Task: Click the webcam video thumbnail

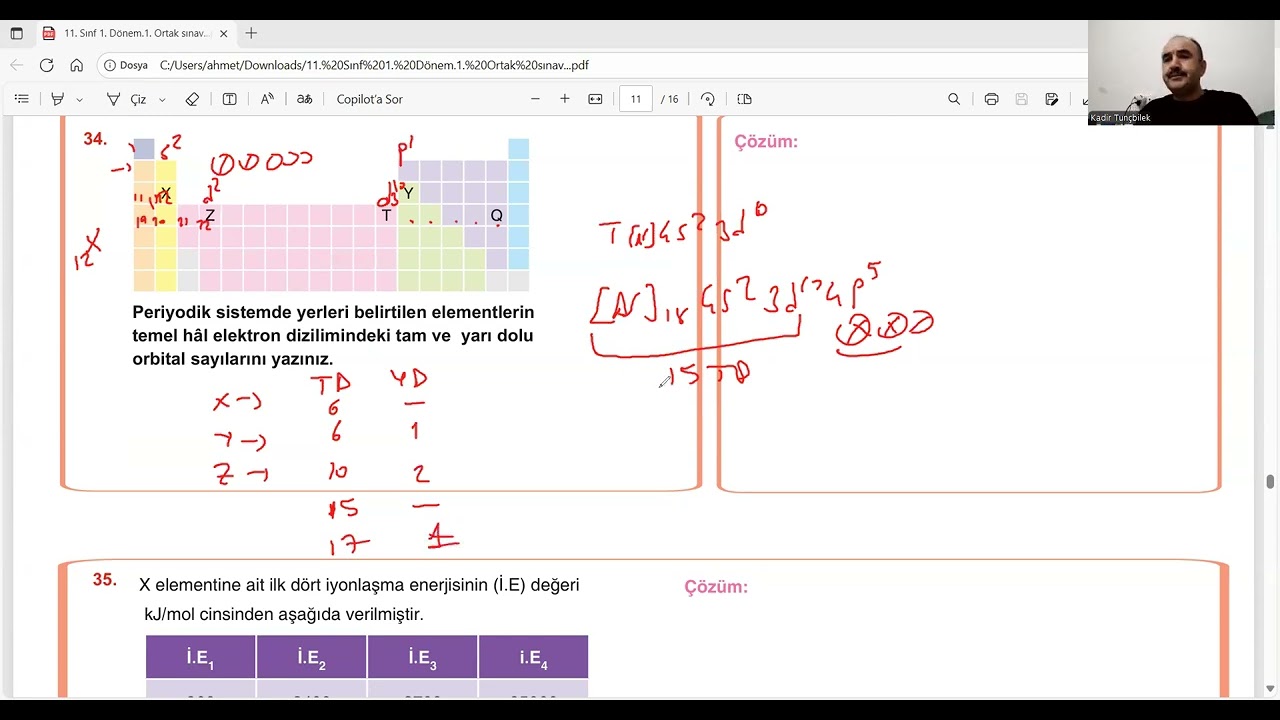Action: click(x=1183, y=72)
